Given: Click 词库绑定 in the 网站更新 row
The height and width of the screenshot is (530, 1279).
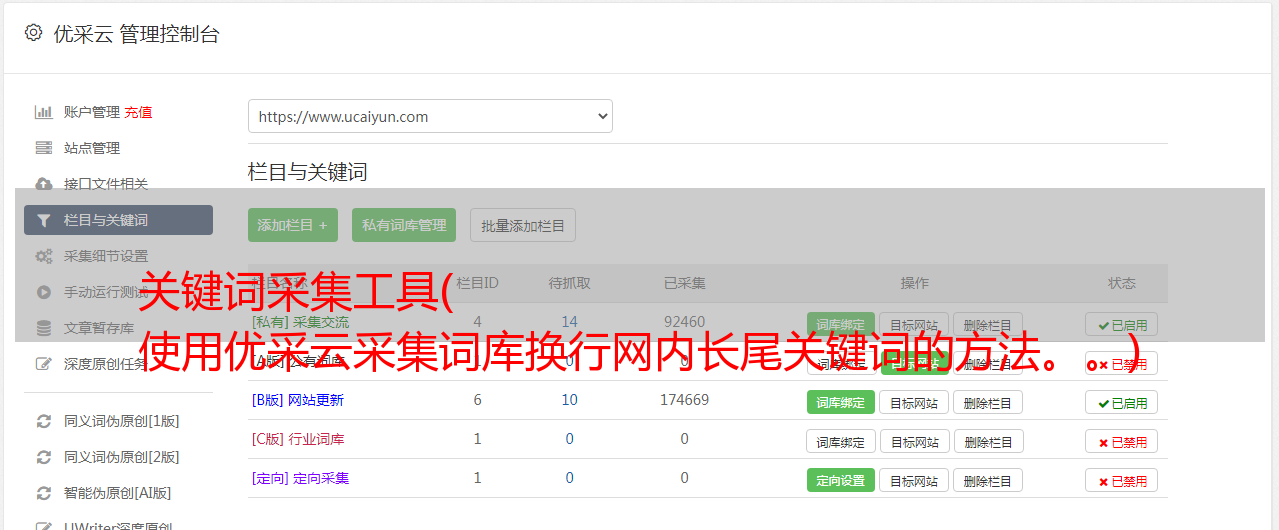Looking at the screenshot, I should point(841,402).
